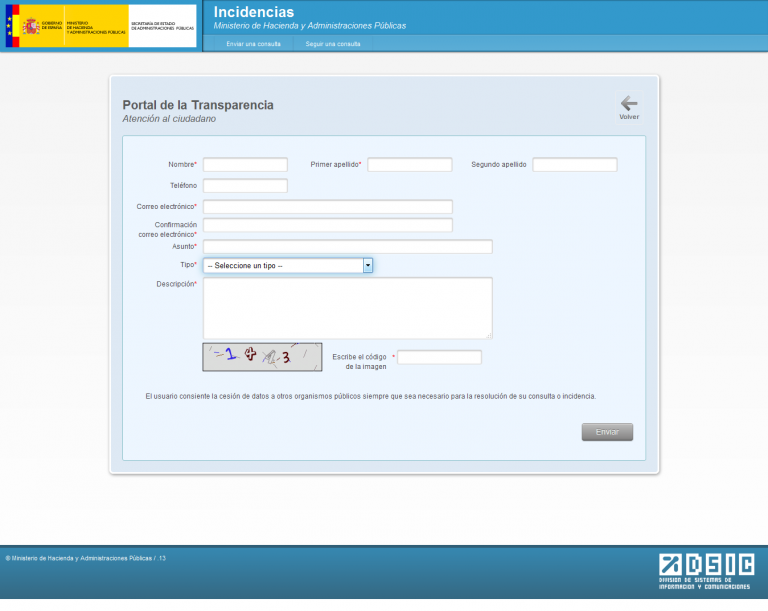Switch to 'Seguir una consulta' tab

click(333, 44)
